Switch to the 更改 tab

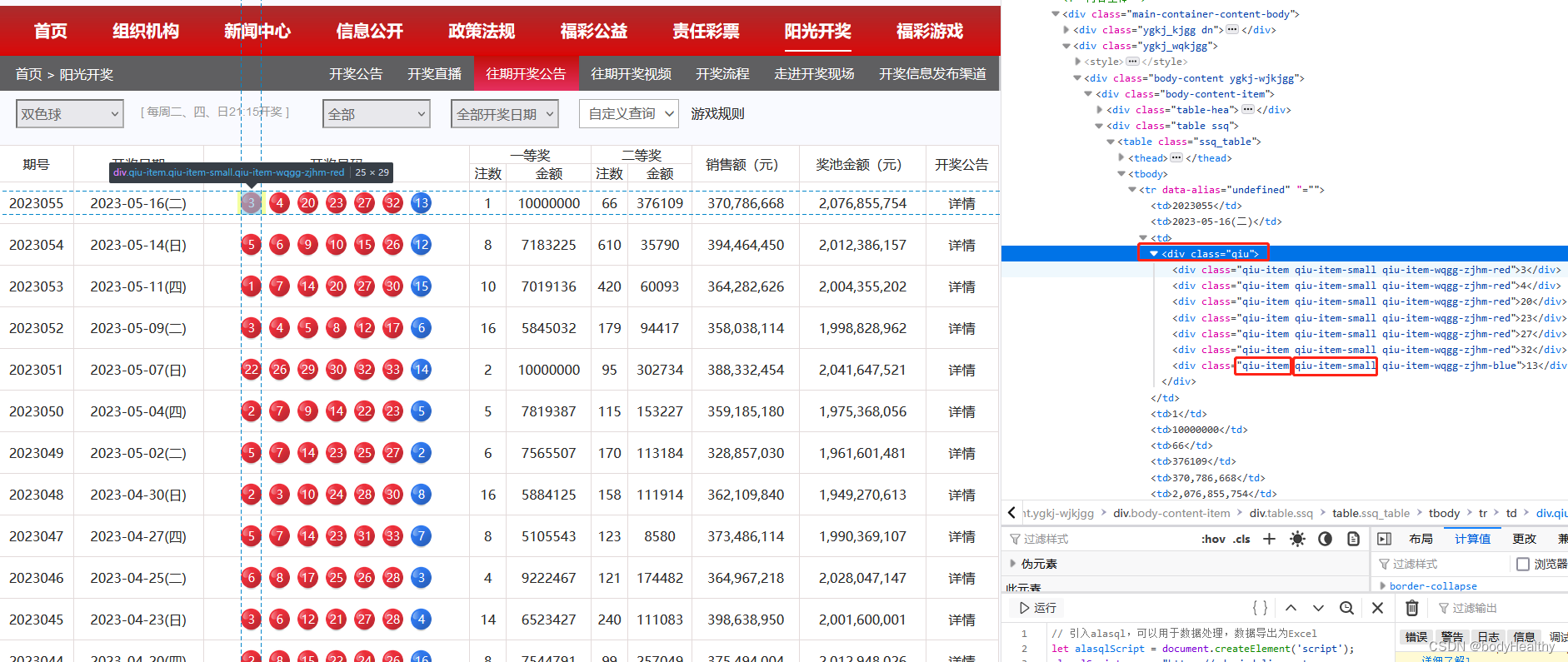tap(1524, 539)
